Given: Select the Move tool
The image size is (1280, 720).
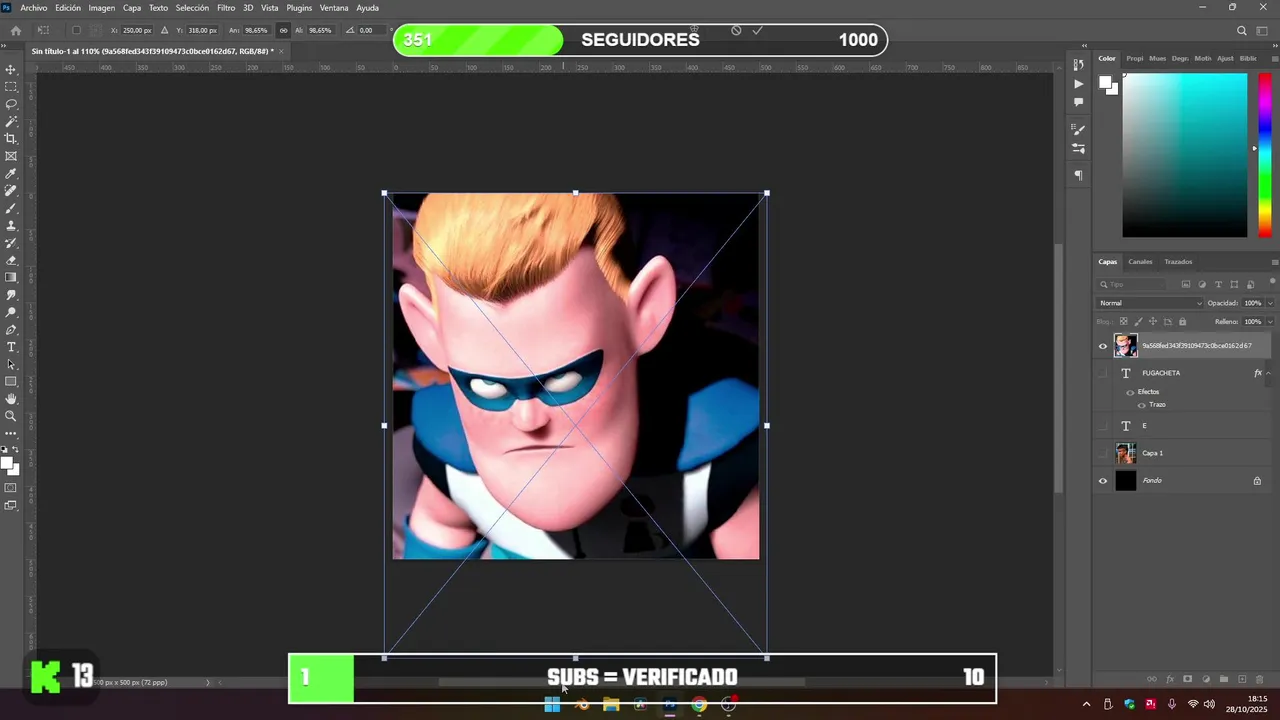Looking at the screenshot, I should pyautogui.click(x=11, y=69).
